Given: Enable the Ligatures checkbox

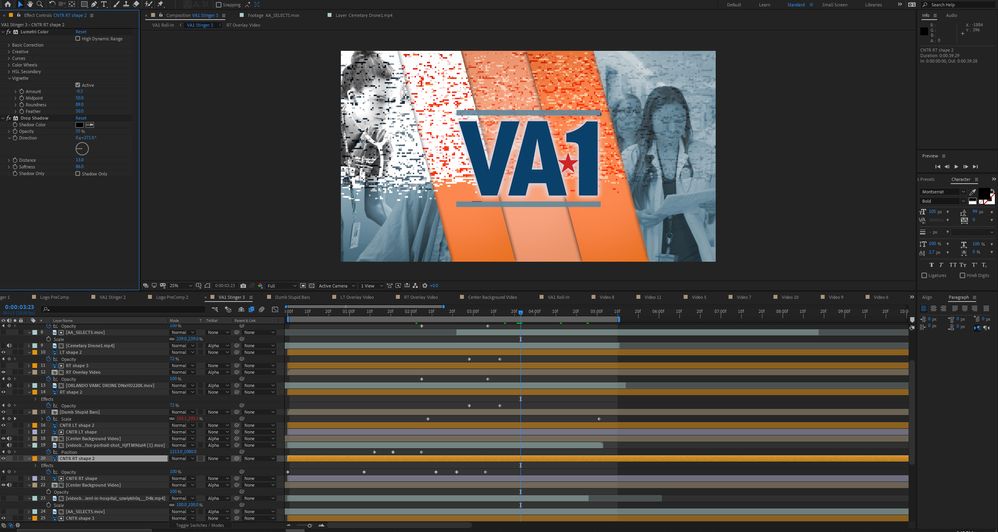Looking at the screenshot, I should tap(924, 275).
